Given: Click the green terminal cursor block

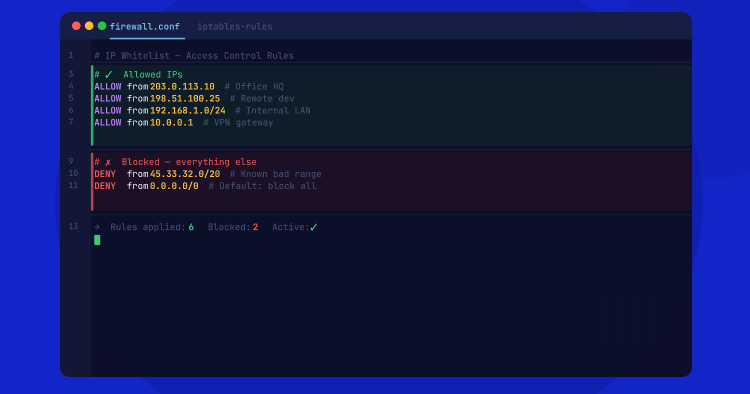Looking at the screenshot, I should pos(97,240).
